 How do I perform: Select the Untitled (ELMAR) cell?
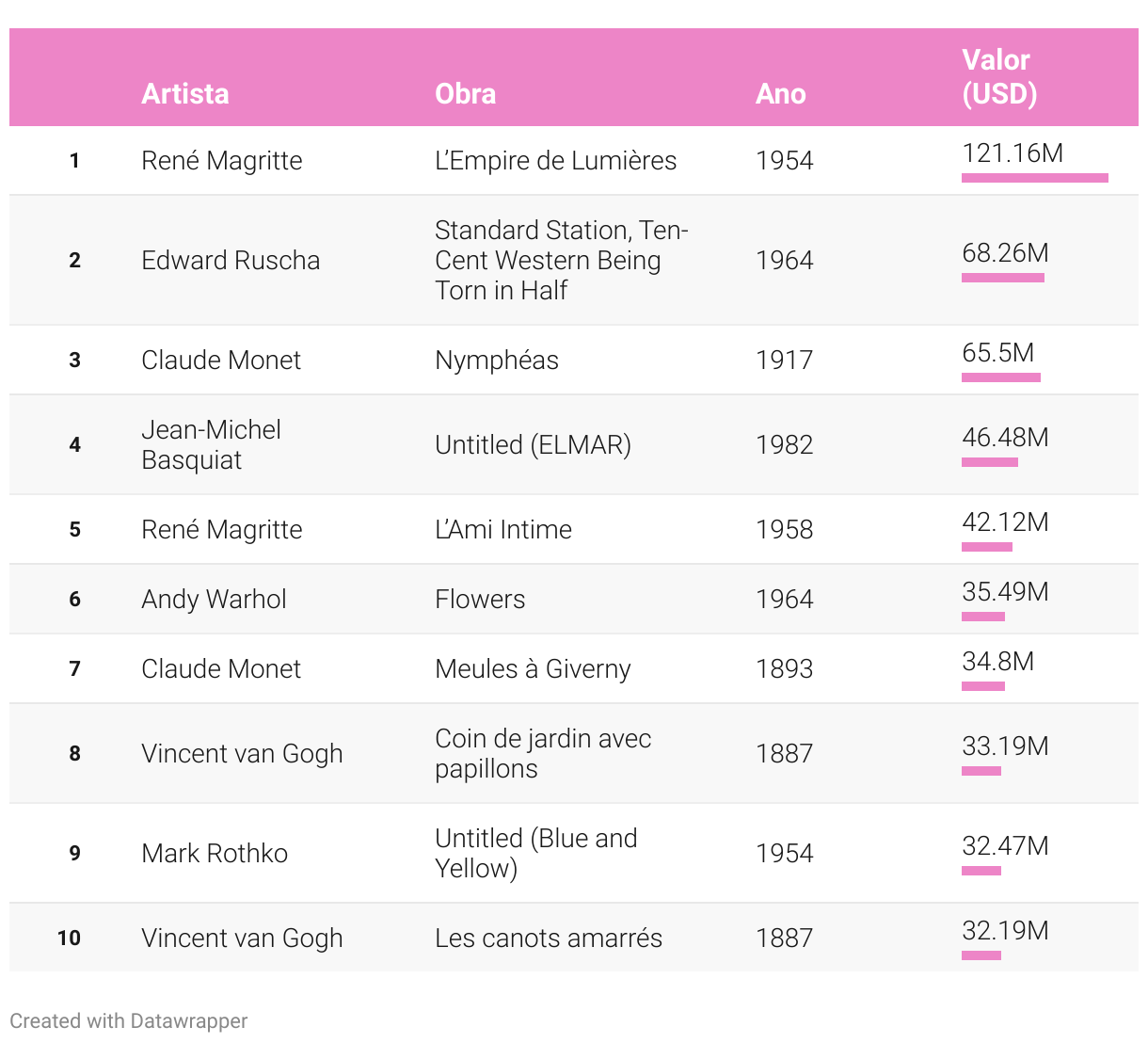(x=533, y=445)
